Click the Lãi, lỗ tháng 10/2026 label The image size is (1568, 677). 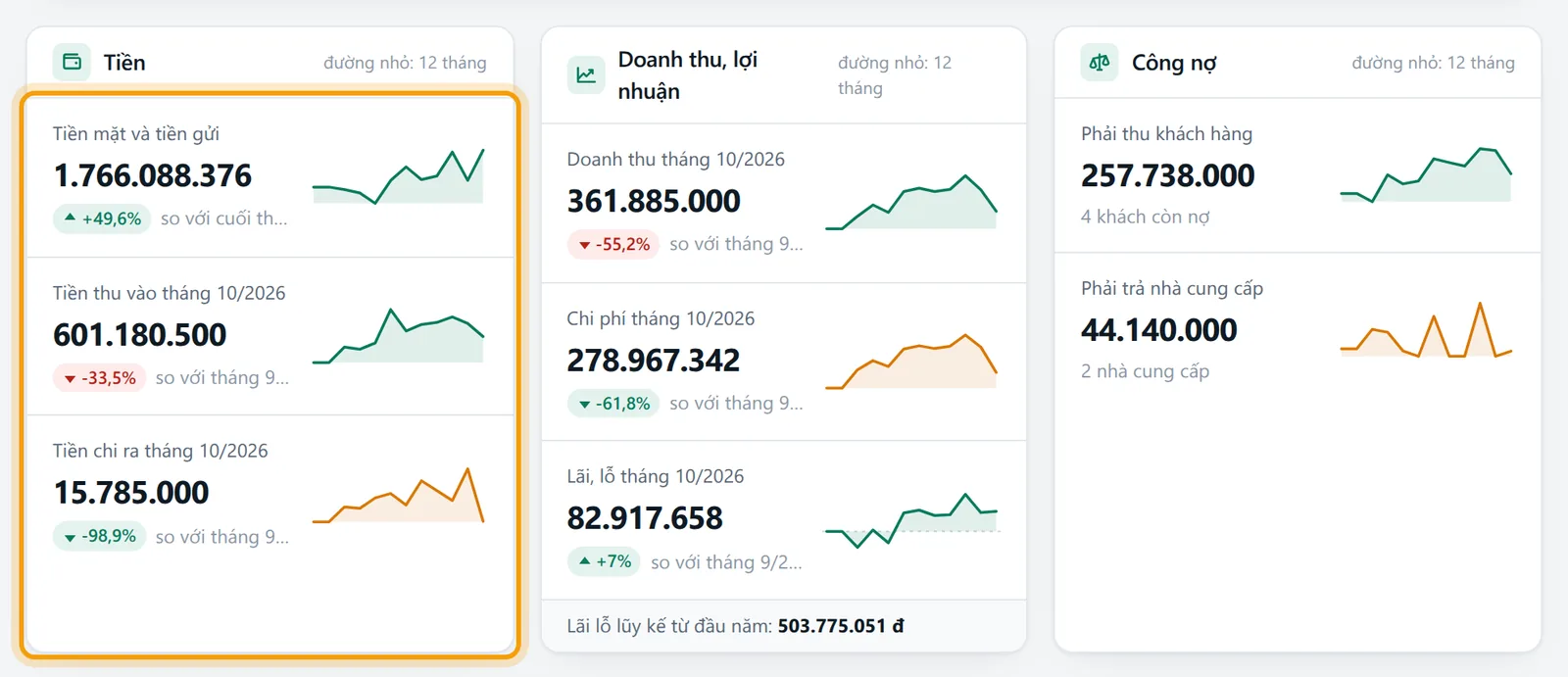coord(656,477)
